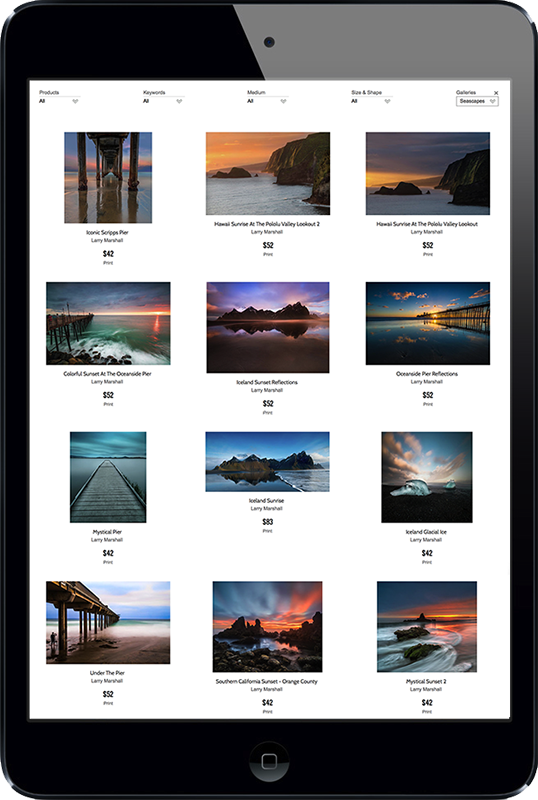
Task: Select the $83 price on Iceland Sunrise
Action: (x=267, y=521)
